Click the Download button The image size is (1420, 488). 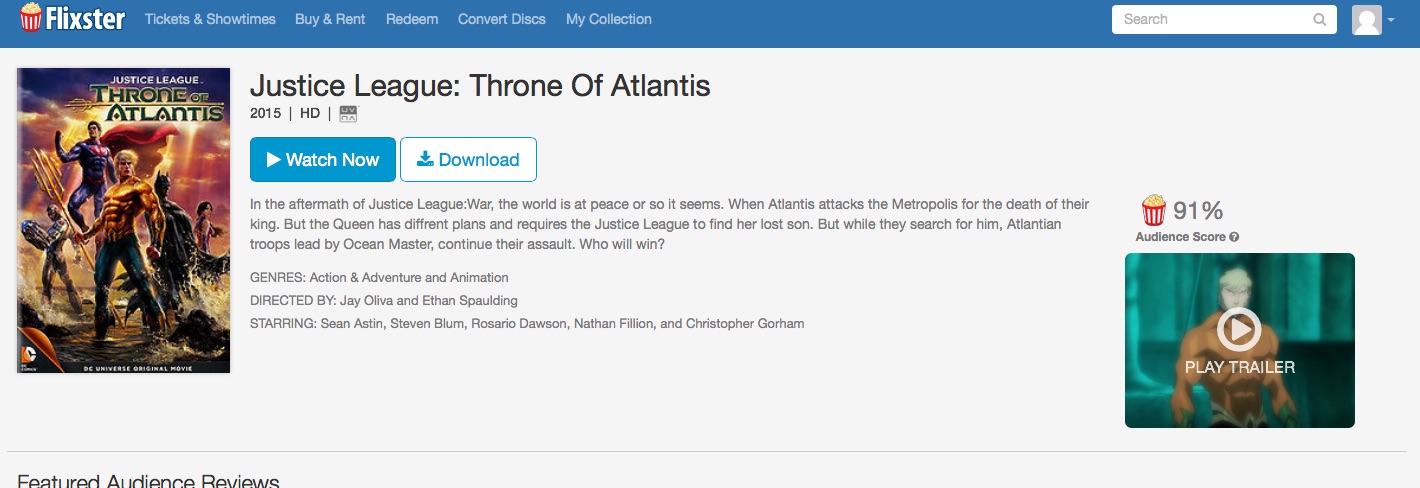[x=468, y=160]
